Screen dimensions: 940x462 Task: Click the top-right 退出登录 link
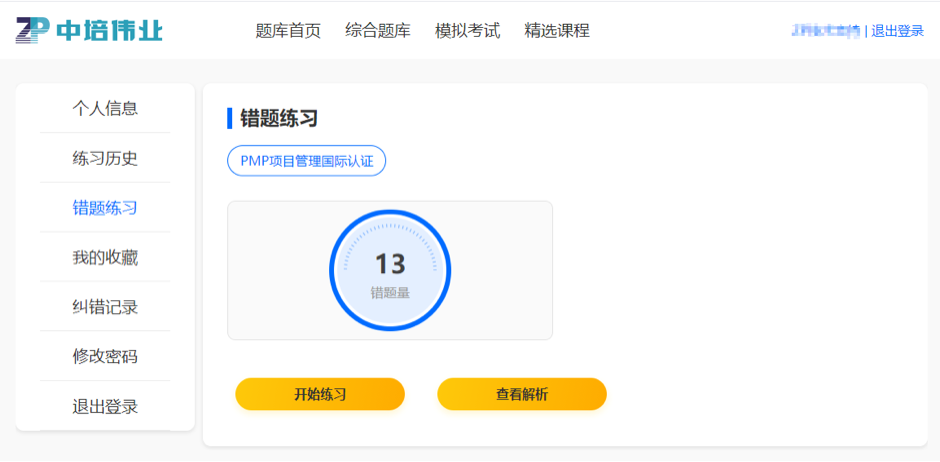[x=897, y=31]
